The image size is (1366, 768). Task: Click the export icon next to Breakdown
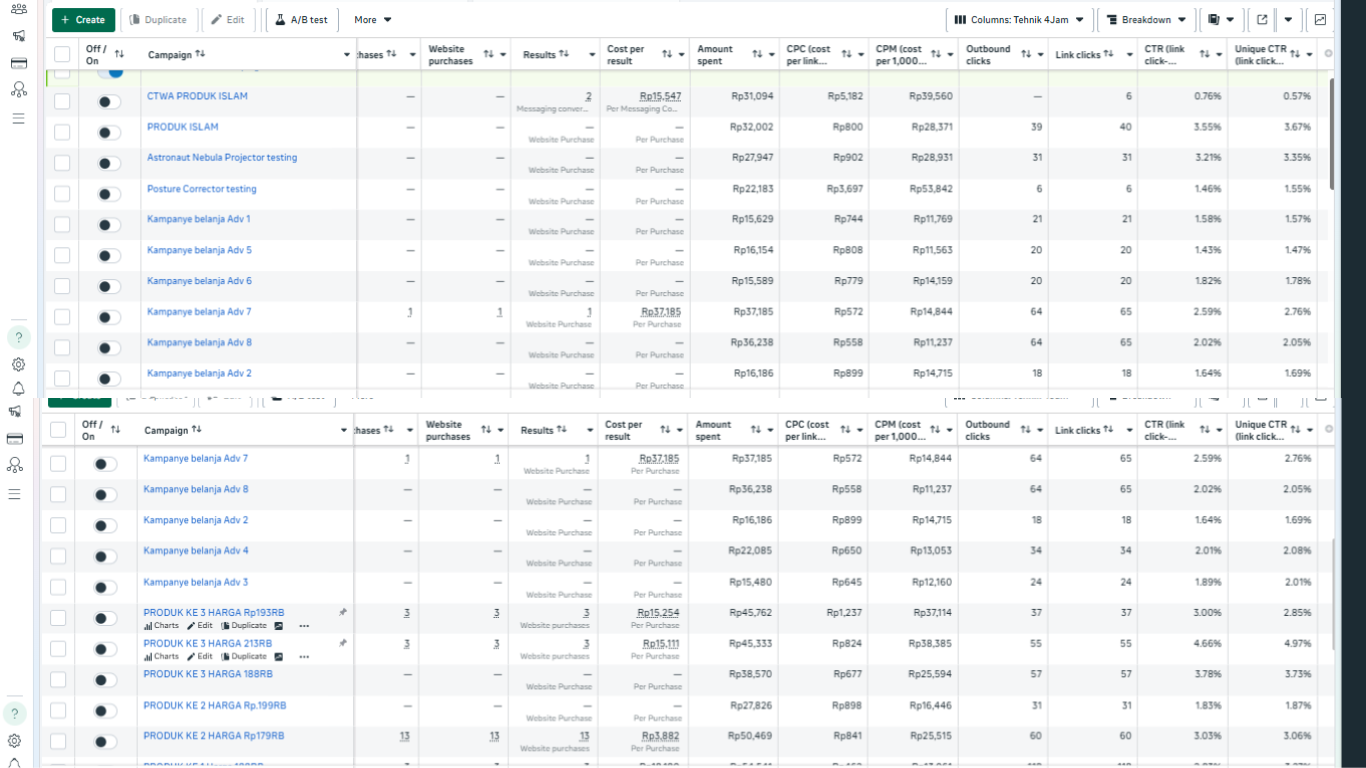tap(1262, 19)
